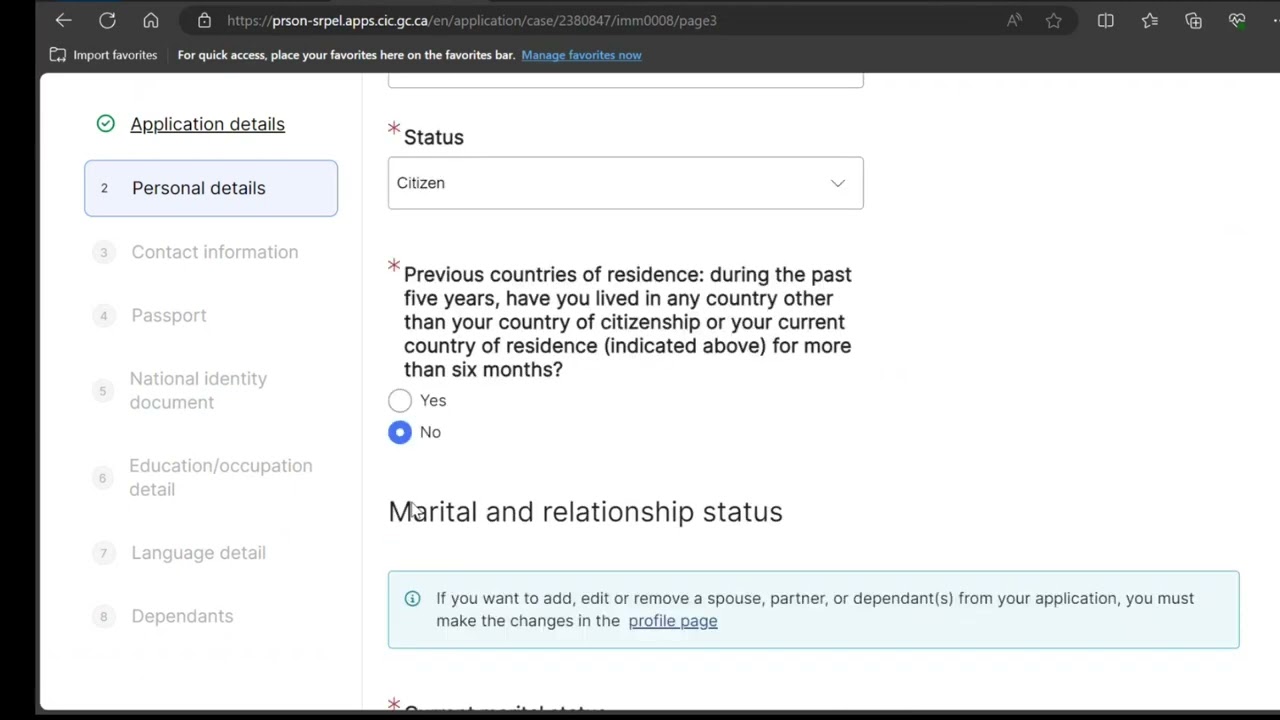1280x720 pixels.
Task: Click the Status field label
Action: click(433, 137)
